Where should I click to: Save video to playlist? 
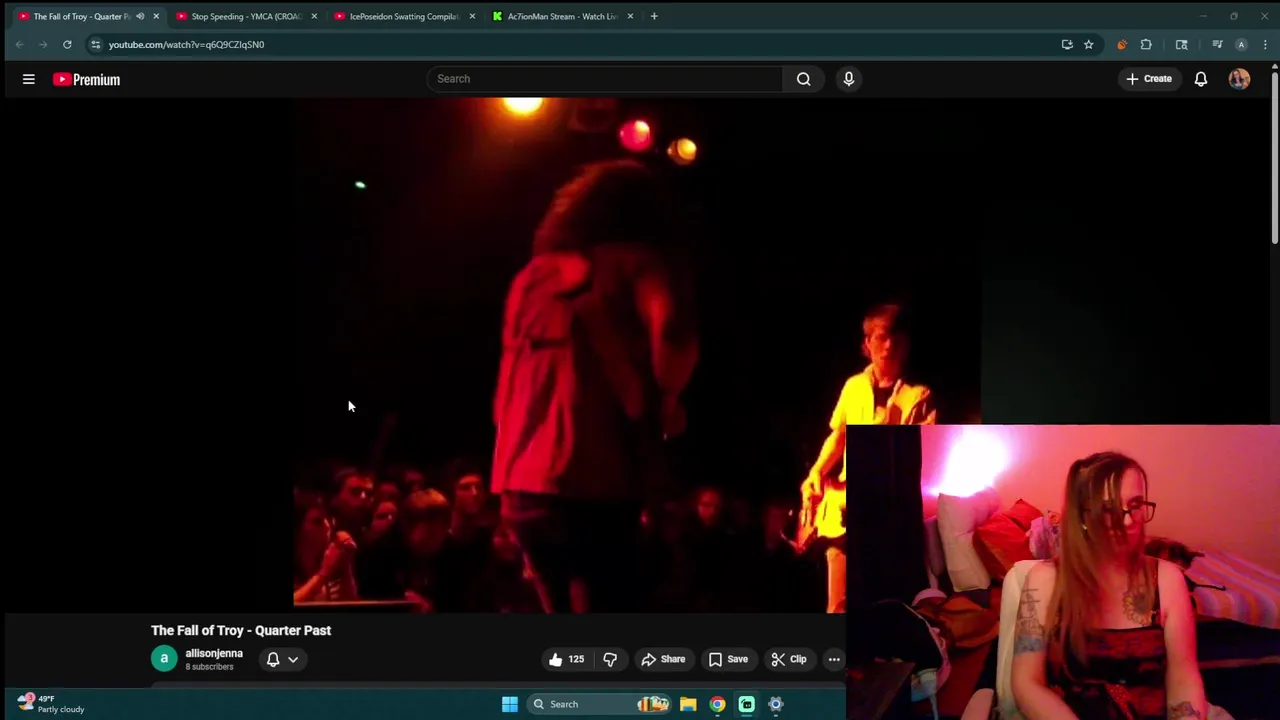point(728,659)
